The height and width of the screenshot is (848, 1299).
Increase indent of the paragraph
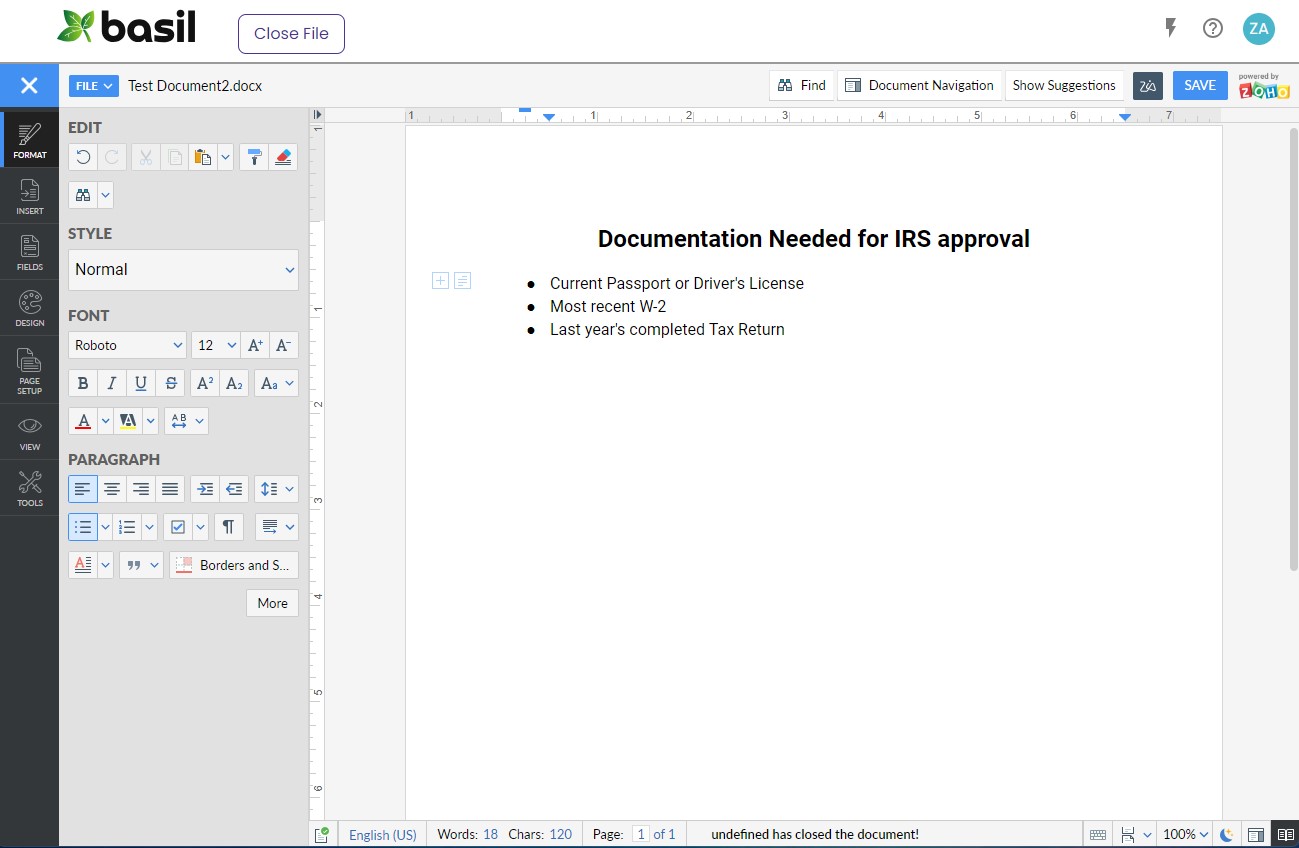point(205,489)
